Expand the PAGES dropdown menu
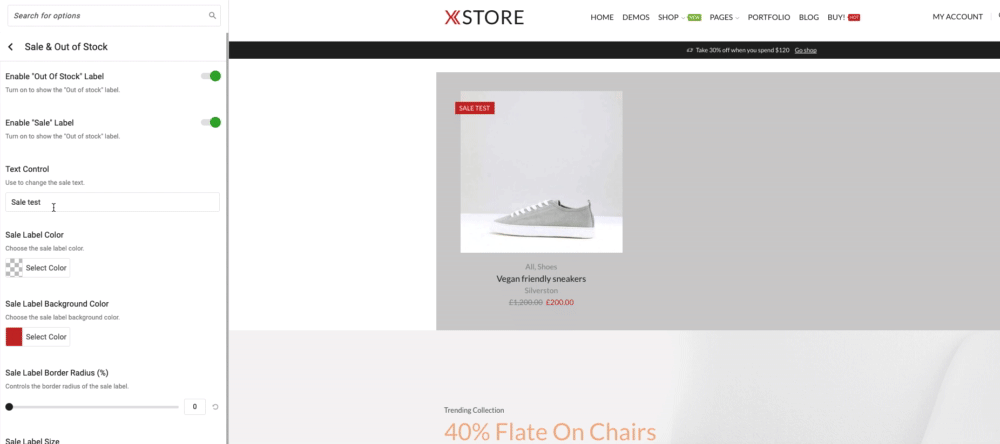 (x=724, y=17)
